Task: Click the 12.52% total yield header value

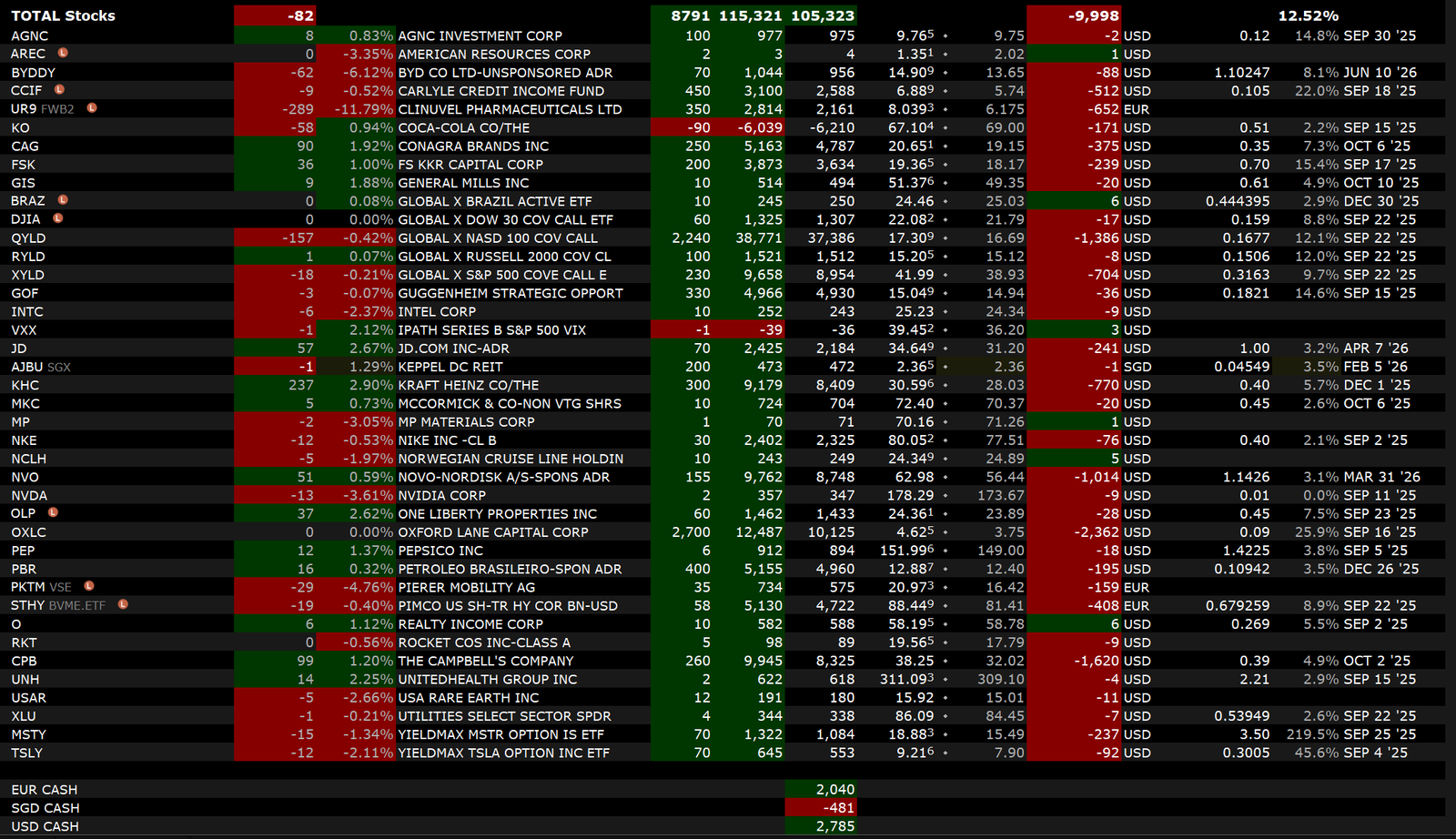Action: click(1308, 15)
